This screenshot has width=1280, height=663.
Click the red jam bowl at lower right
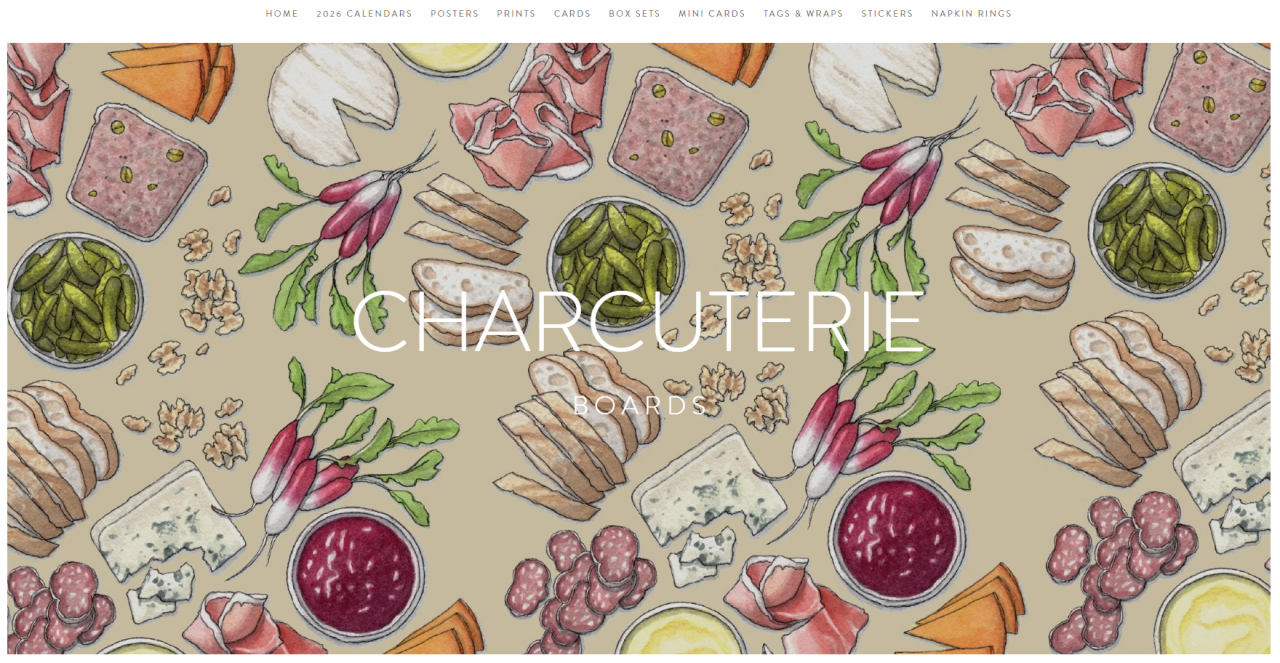(x=897, y=538)
